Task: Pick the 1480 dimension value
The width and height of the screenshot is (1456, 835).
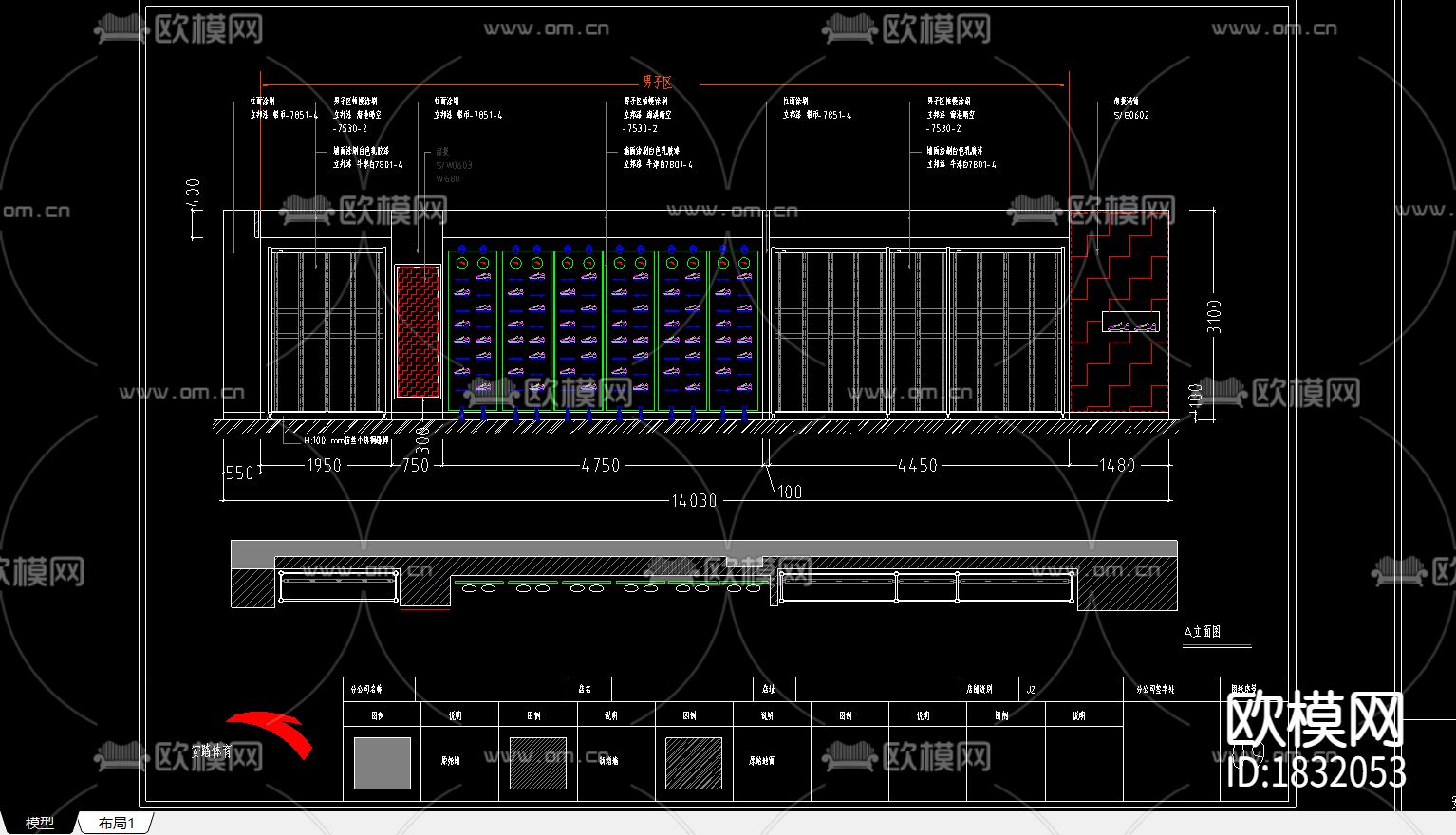Action: point(1116,466)
